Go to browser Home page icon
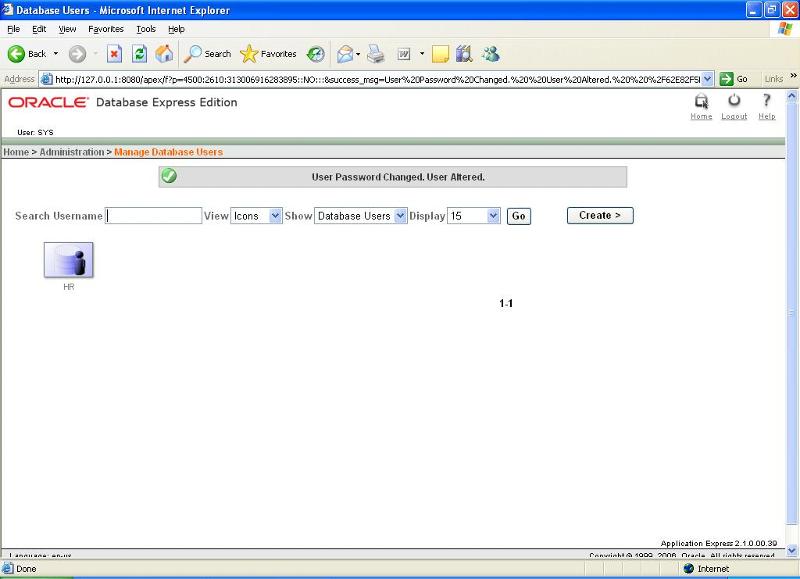Image resolution: width=800 pixels, height=579 pixels. pyautogui.click(x=164, y=54)
